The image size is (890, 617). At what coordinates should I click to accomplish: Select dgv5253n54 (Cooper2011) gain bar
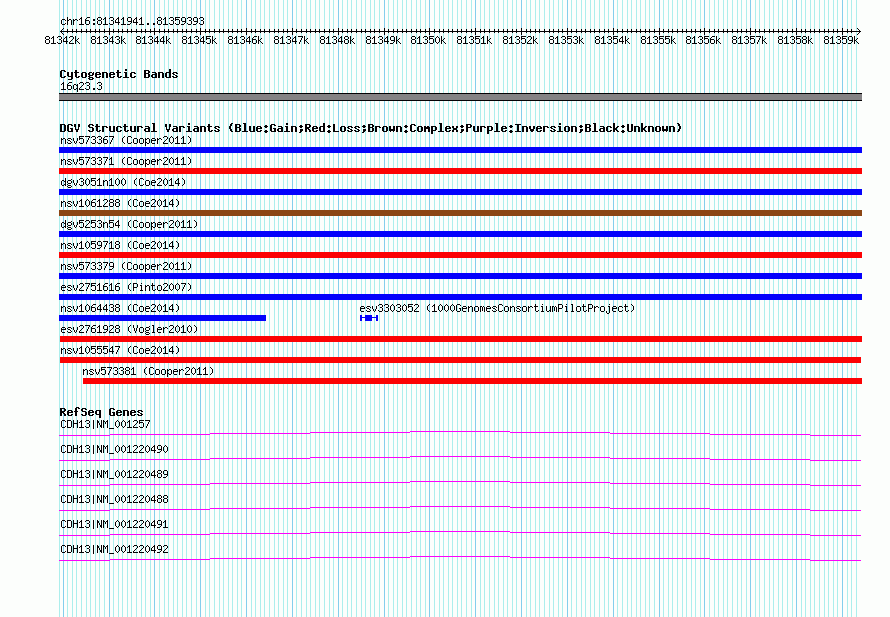click(460, 234)
